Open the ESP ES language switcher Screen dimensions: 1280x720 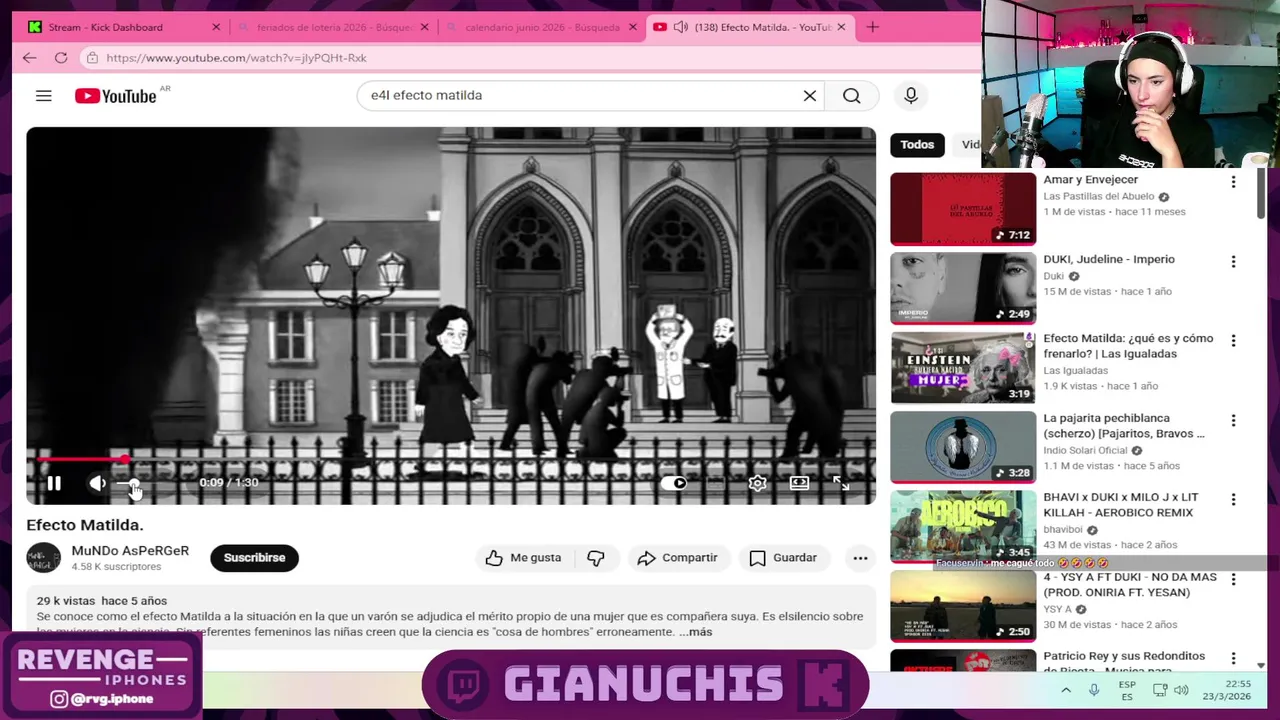pos(1127,690)
